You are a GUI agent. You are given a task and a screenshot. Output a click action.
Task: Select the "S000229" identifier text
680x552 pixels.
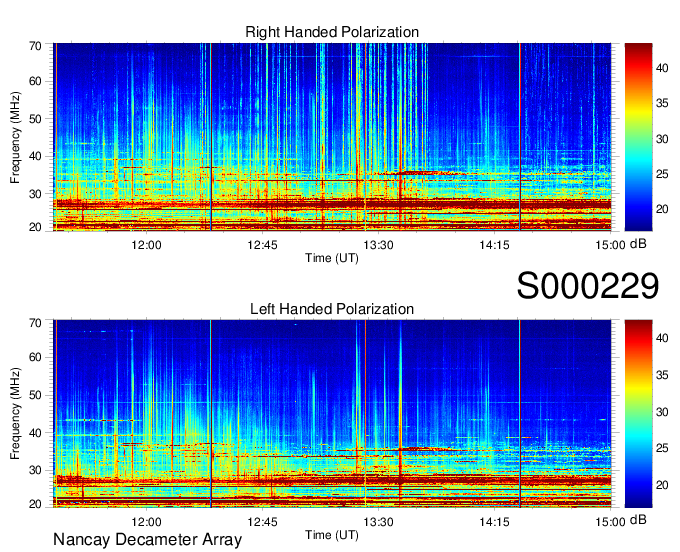tap(588, 286)
